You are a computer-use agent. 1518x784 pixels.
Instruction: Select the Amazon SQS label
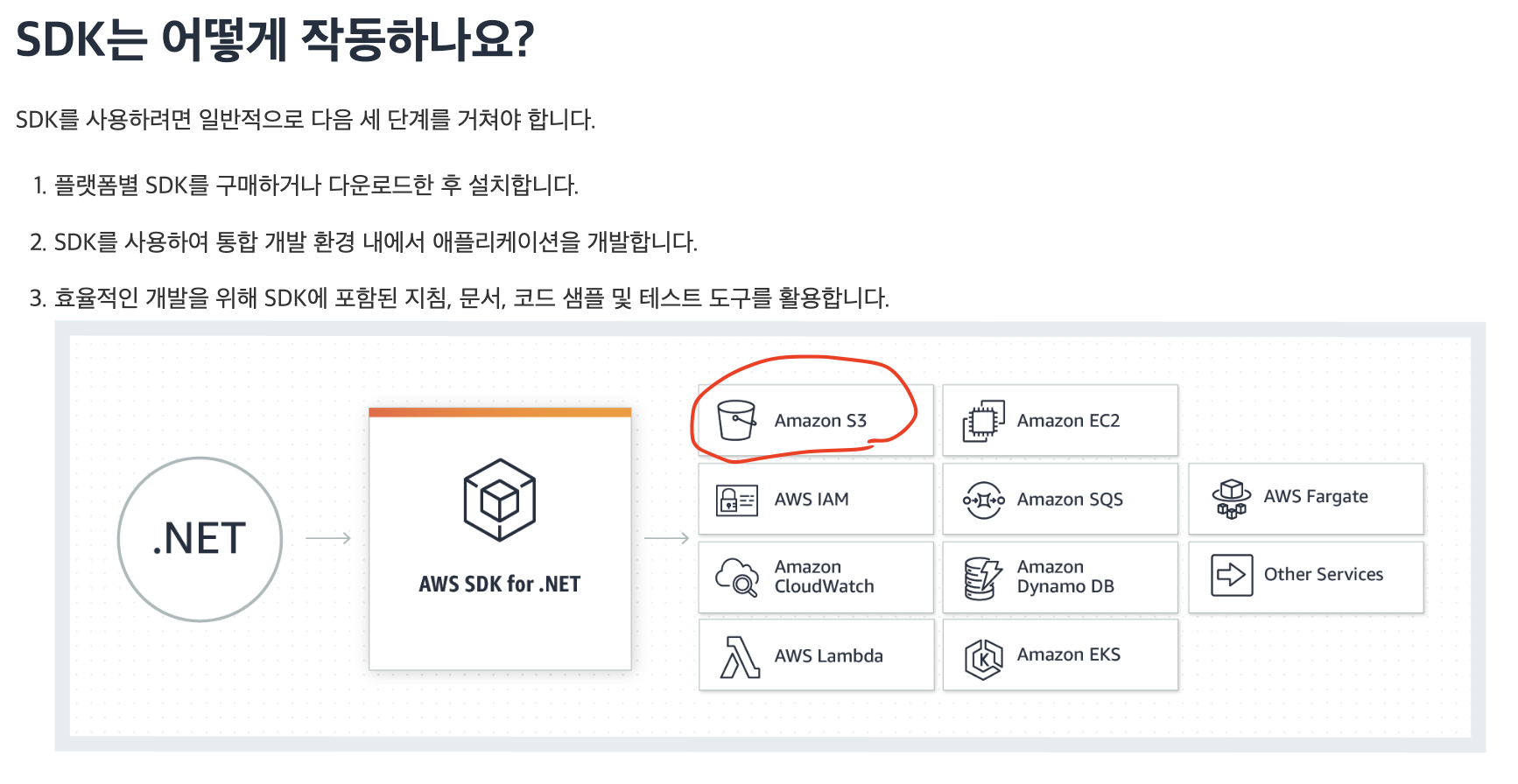pos(1070,500)
